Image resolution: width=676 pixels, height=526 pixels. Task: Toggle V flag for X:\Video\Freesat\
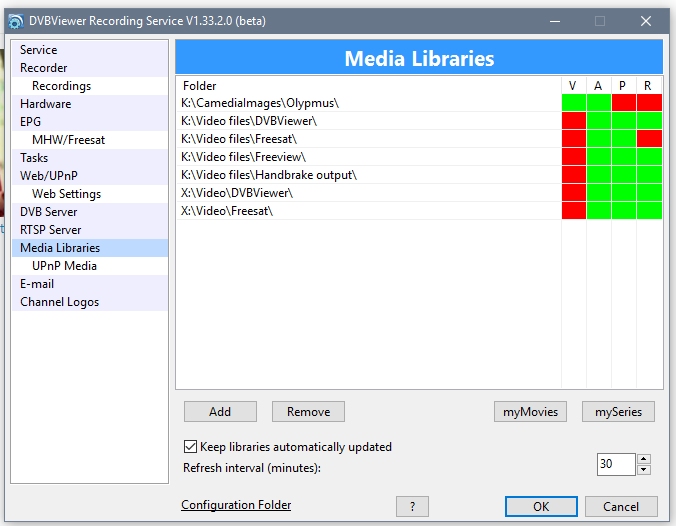pos(574,211)
